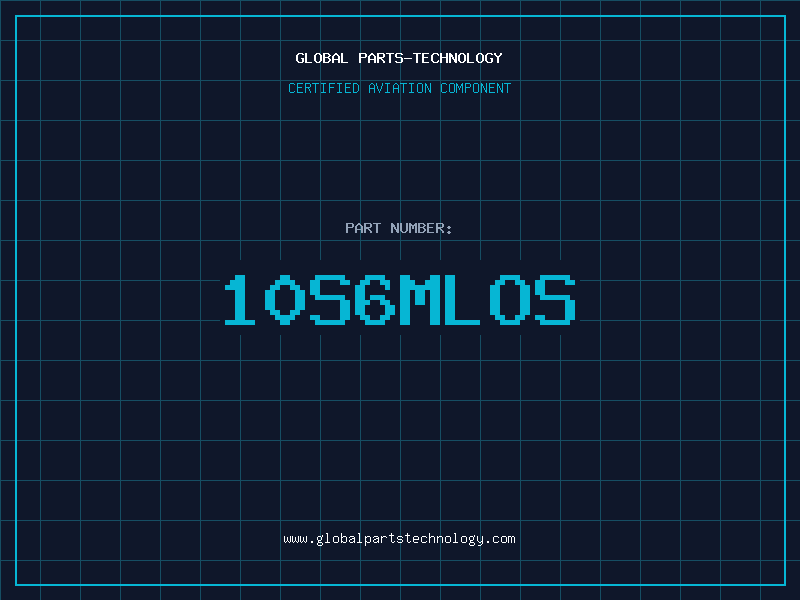Select the CERTIFIED AVIATION COMPONENT subtitle

[399, 88]
